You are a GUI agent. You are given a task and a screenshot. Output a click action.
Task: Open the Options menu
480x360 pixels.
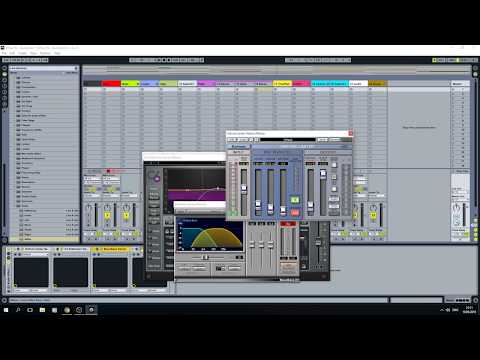click(x=45, y=53)
